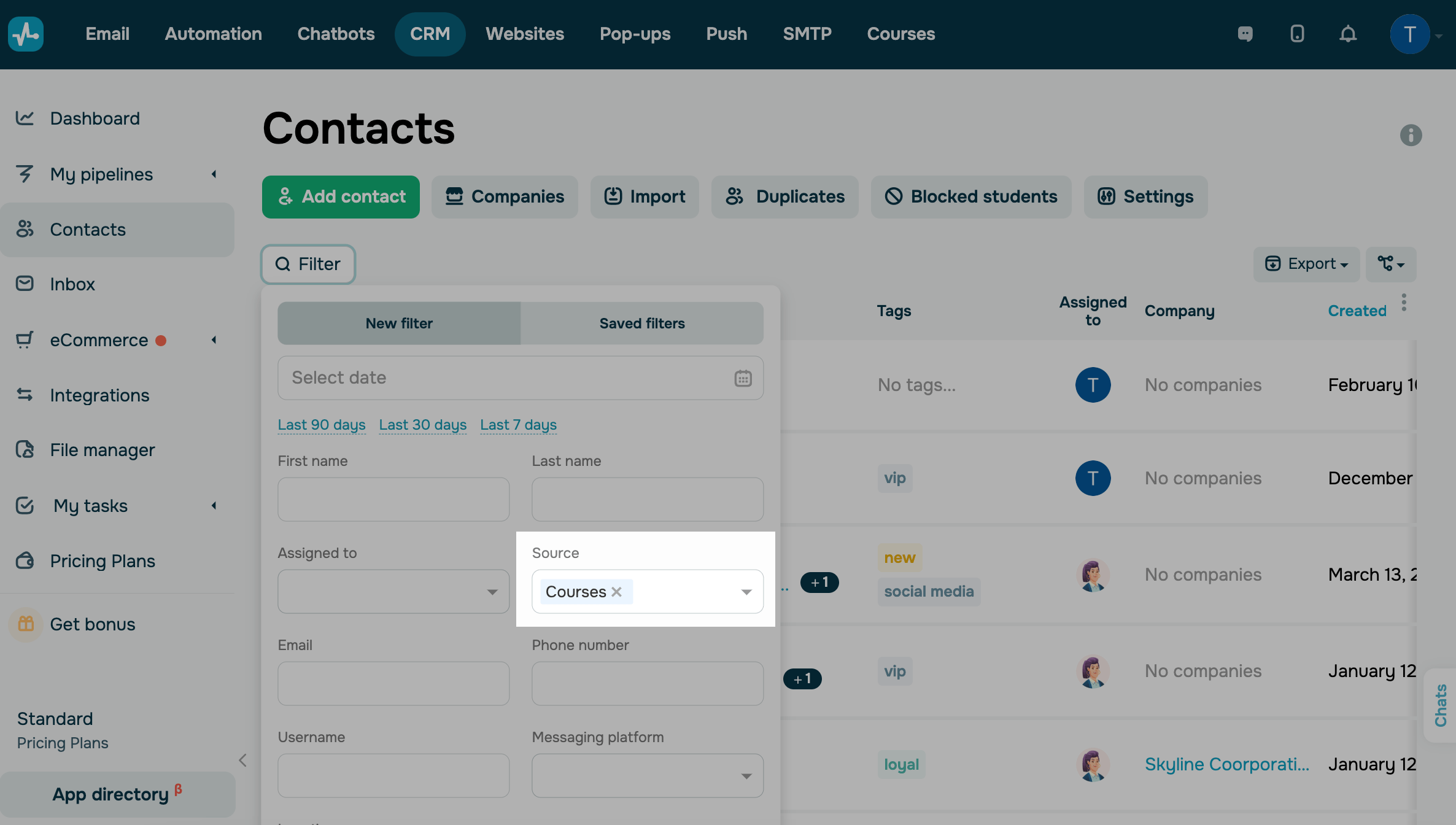
Task: Open the Blocked students button
Action: [971, 196]
